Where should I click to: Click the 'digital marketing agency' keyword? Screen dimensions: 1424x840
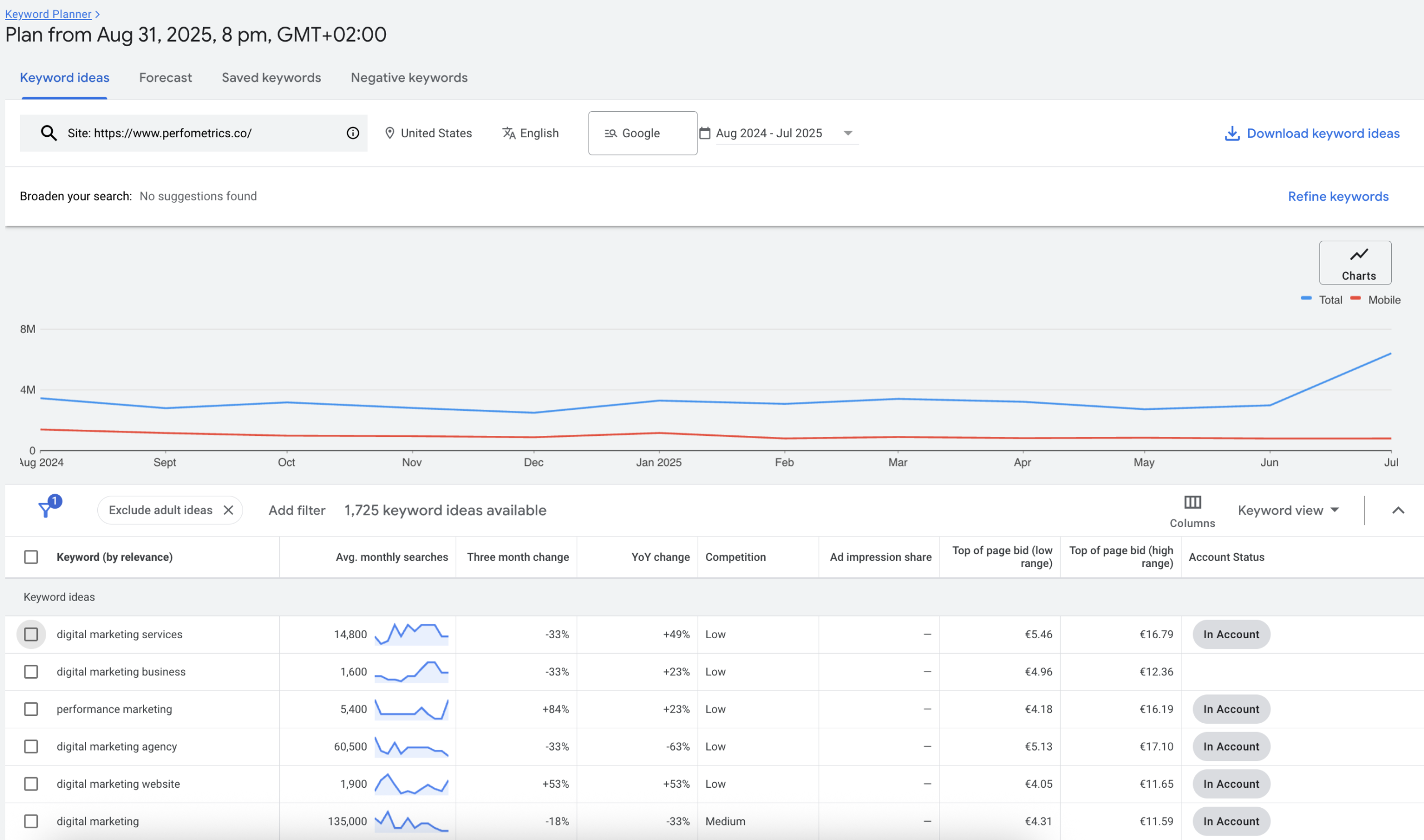117,746
